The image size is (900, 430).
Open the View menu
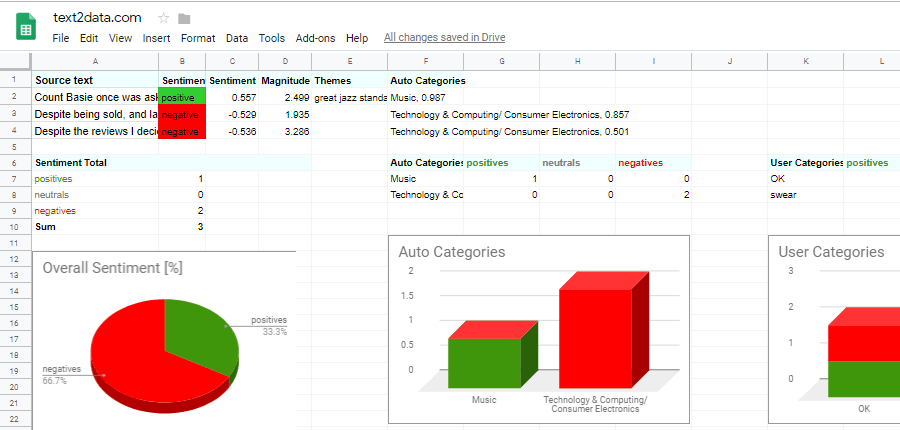pyautogui.click(x=121, y=38)
